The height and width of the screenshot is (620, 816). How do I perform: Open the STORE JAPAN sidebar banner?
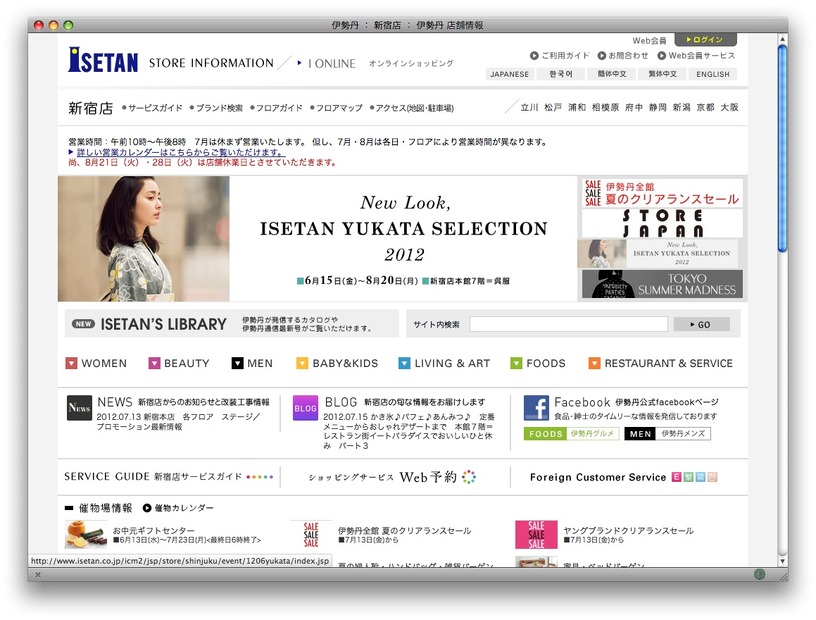pos(662,223)
